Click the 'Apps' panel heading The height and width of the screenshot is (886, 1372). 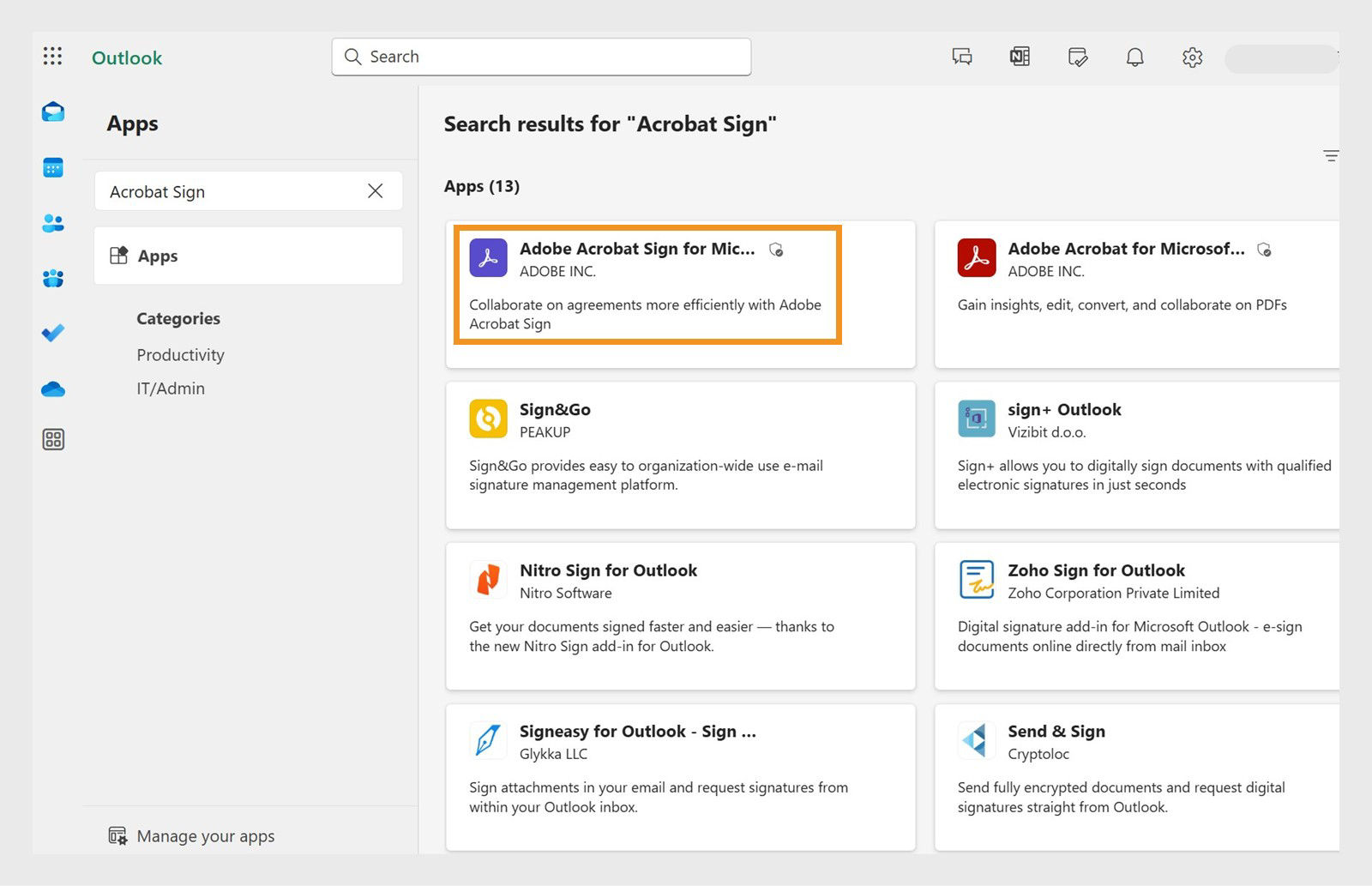click(132, 124)
